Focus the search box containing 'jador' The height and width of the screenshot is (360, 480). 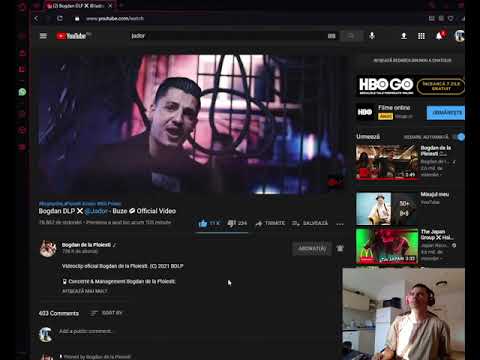(227, 36)
